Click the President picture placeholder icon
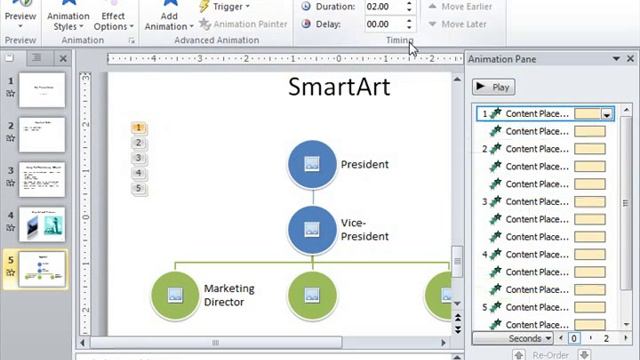Image resolution: width=640 pixels, height=360 pixels. click(312, 164)
